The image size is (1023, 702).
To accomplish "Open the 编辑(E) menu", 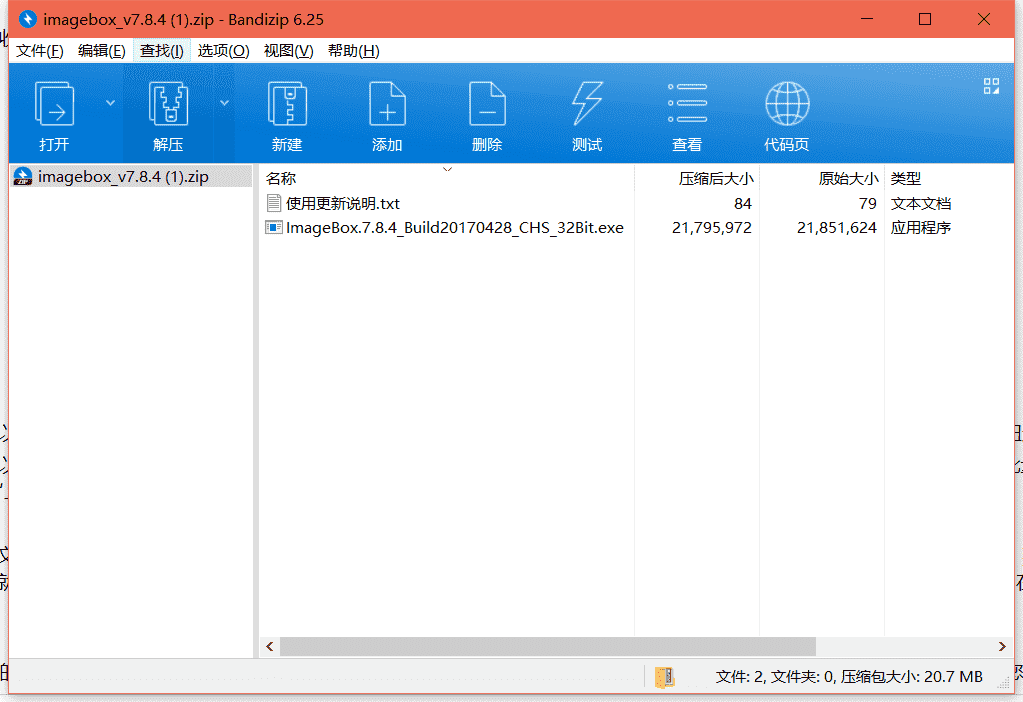I will pos(101,51).
